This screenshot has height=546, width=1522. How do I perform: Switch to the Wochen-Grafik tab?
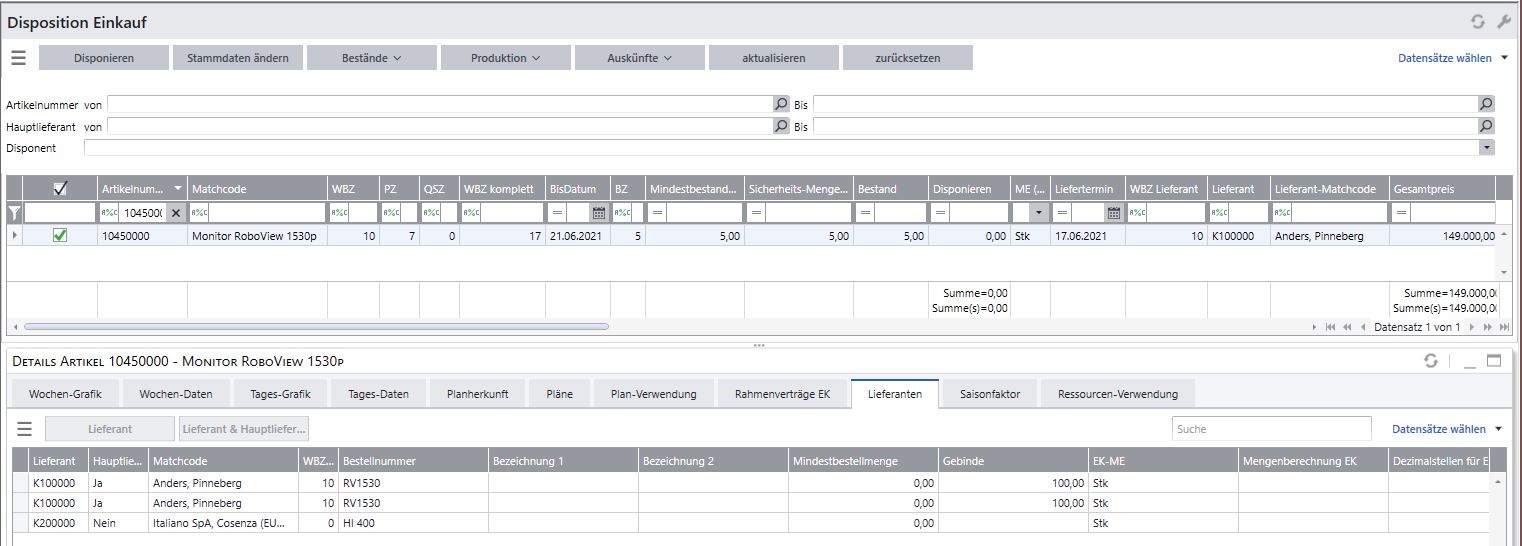coord(66,394)
